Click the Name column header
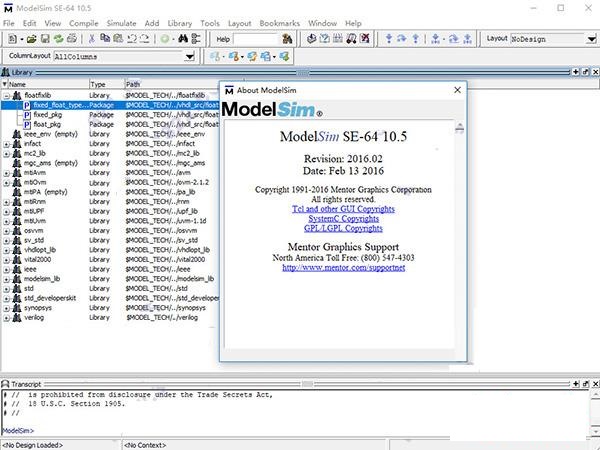This screenshot has height=450, width=600. (x=48, y=84)
